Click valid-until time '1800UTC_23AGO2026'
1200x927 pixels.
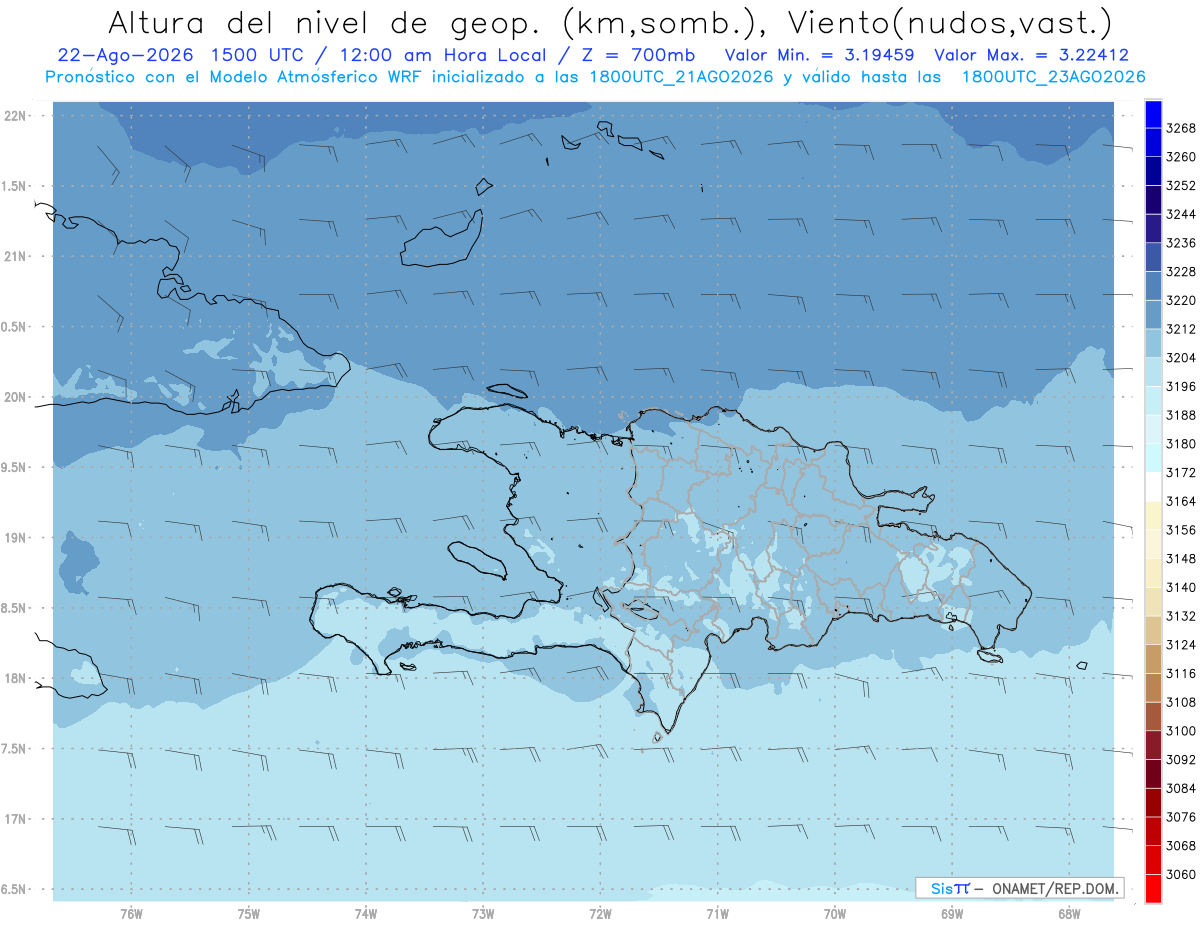[x=1053, y=76]
